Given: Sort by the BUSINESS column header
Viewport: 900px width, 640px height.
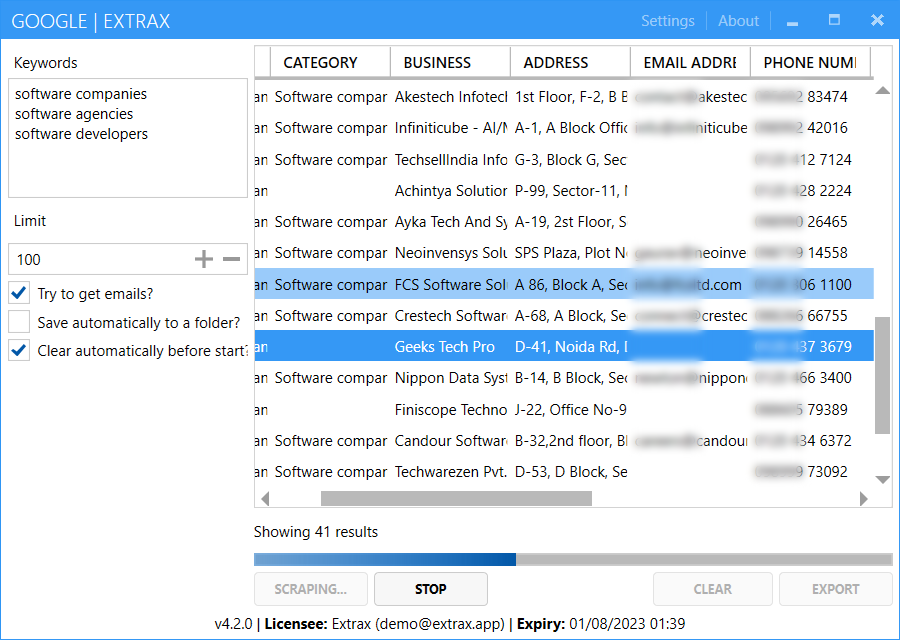Looking at the screenshot, I should [451, 62].
